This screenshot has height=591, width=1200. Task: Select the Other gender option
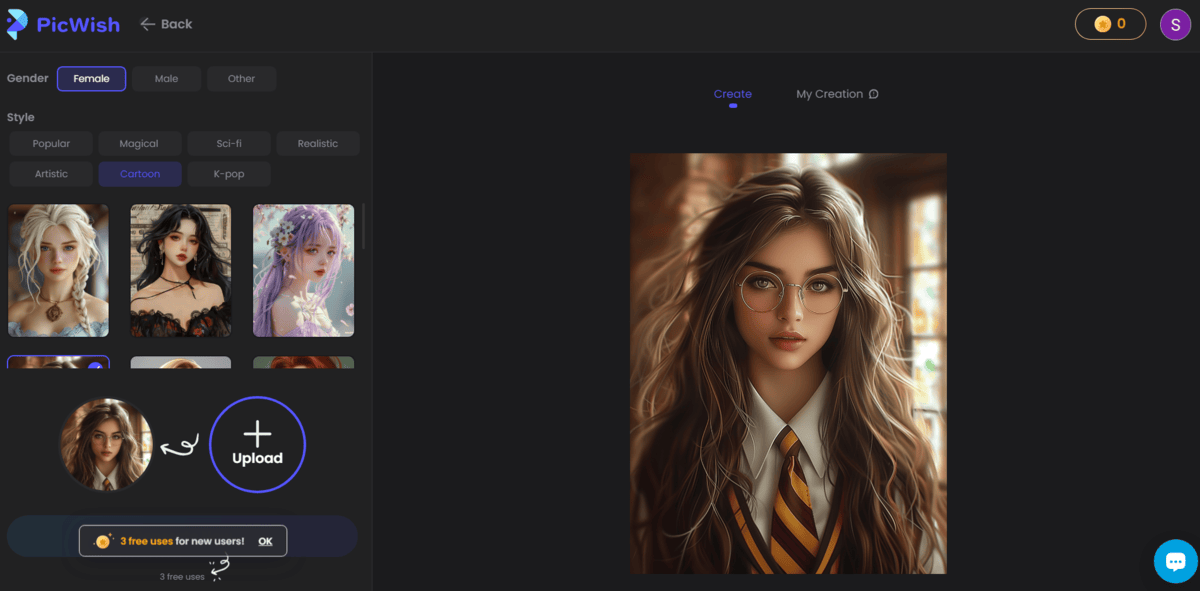(241, 78)
